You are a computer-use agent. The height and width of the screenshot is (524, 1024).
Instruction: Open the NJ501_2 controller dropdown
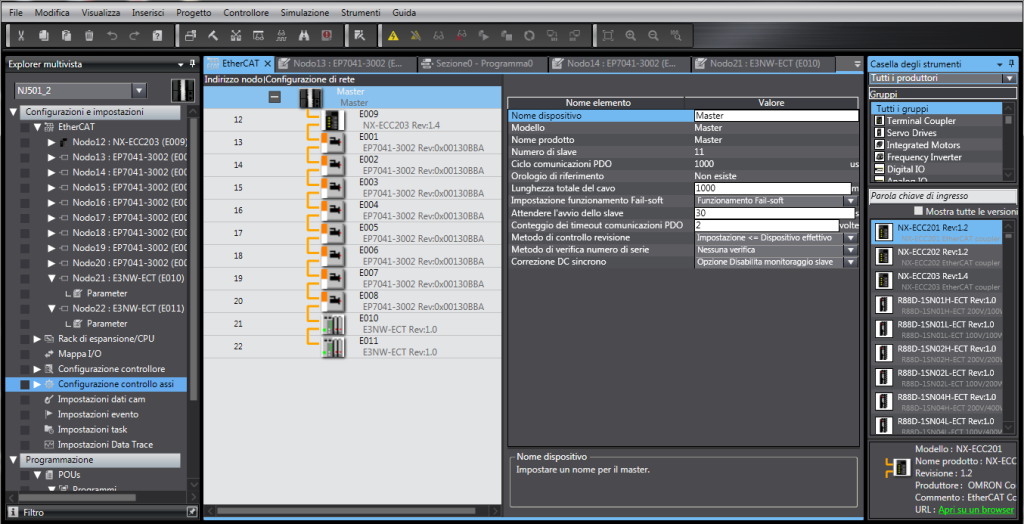point(138,90)
